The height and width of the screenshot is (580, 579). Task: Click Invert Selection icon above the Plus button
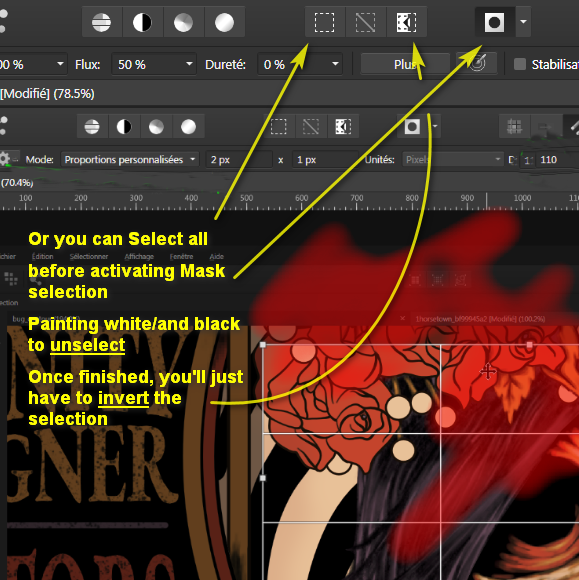[x=406, y=22]
